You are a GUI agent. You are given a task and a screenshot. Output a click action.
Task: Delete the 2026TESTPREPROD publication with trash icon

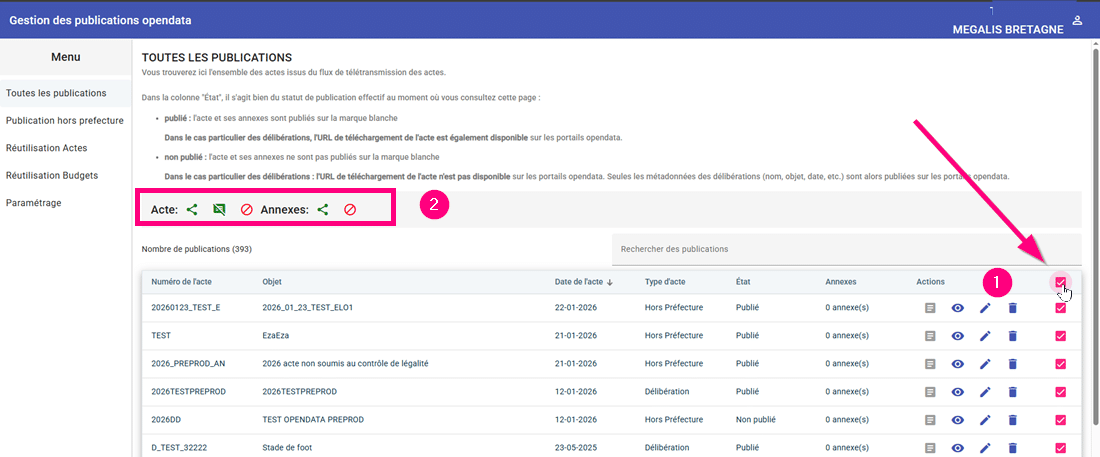click(1011, 392)
